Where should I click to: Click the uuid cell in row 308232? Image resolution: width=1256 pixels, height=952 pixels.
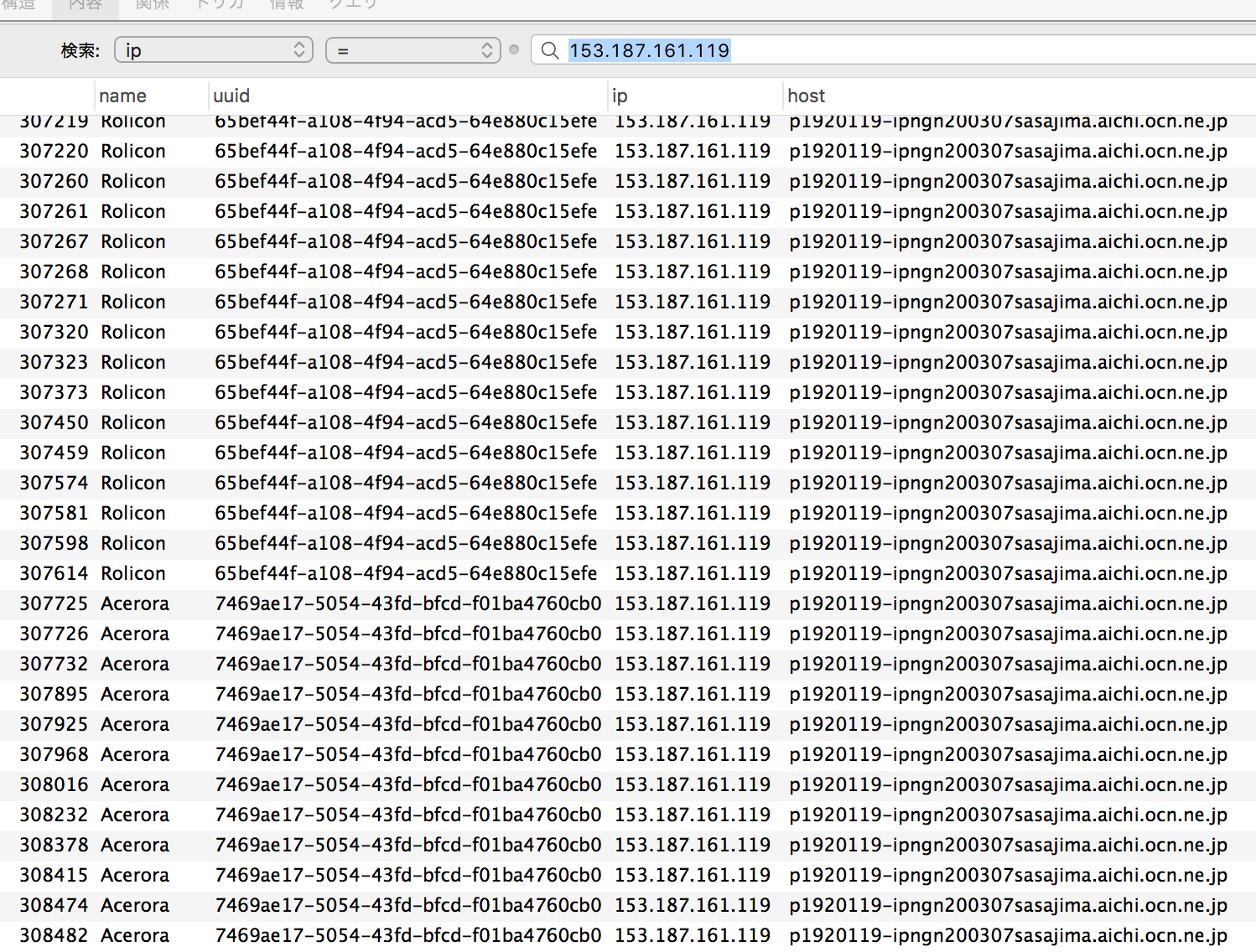408,815
